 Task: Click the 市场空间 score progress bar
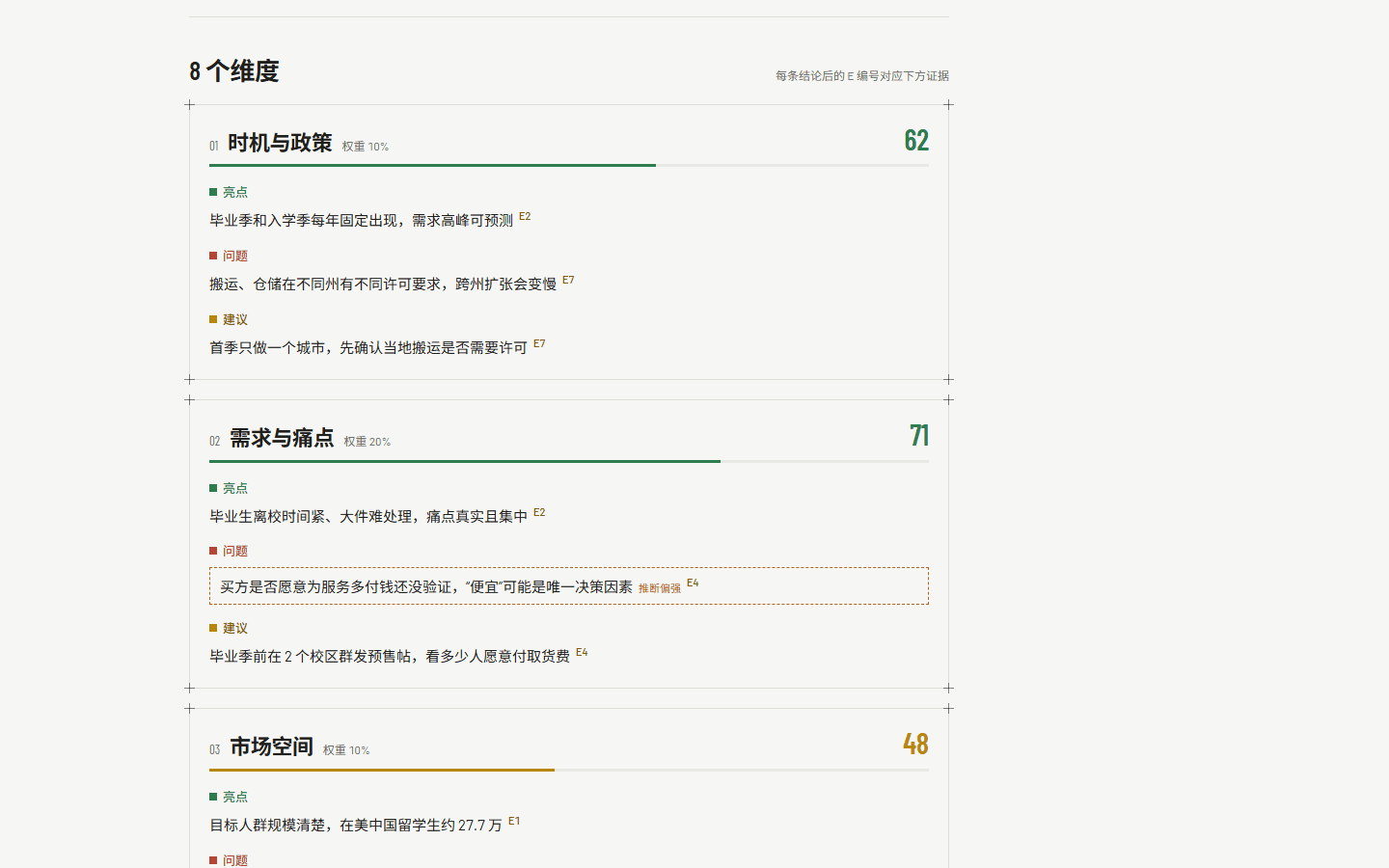[x=569, y=770]
